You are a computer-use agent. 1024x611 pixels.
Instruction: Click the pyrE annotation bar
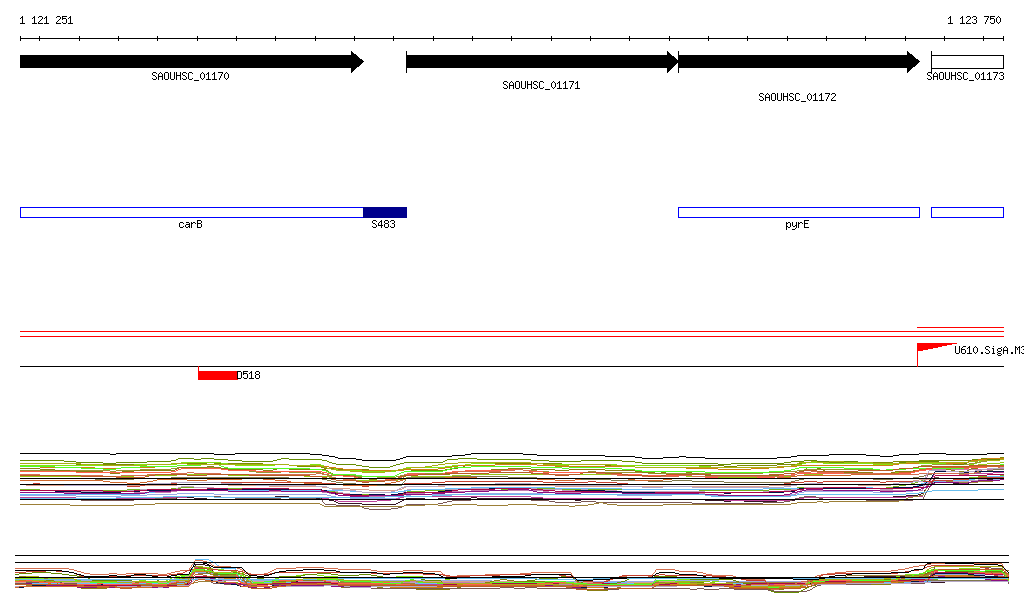797,212
